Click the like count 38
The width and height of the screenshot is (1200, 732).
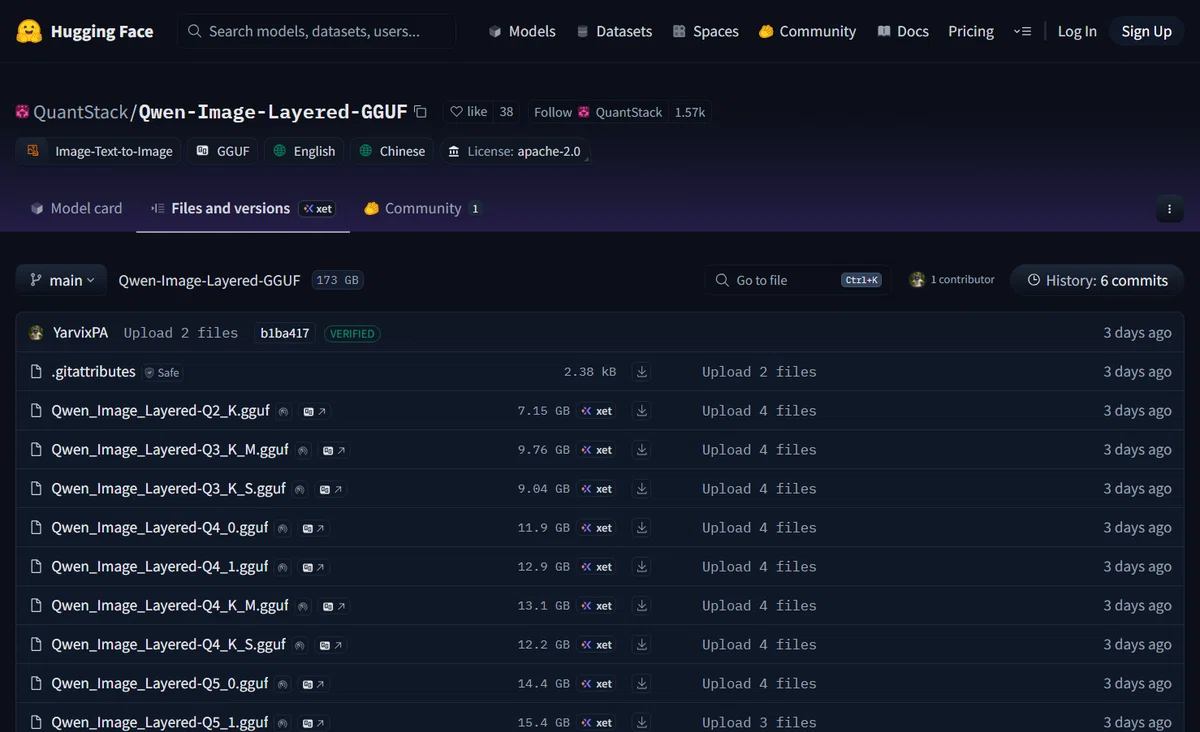pyautogui.click(x=507, y=112)
